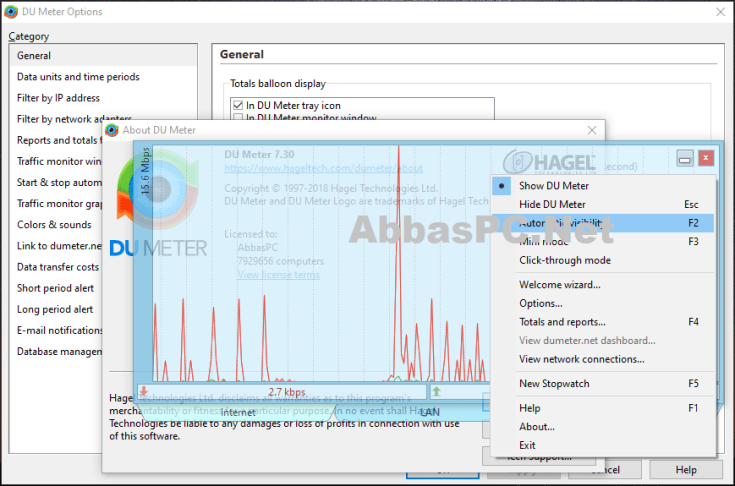Open Database management category
The height and width of the screenshot is (486, 735).
pyautogui.click(x=59, y=351)
